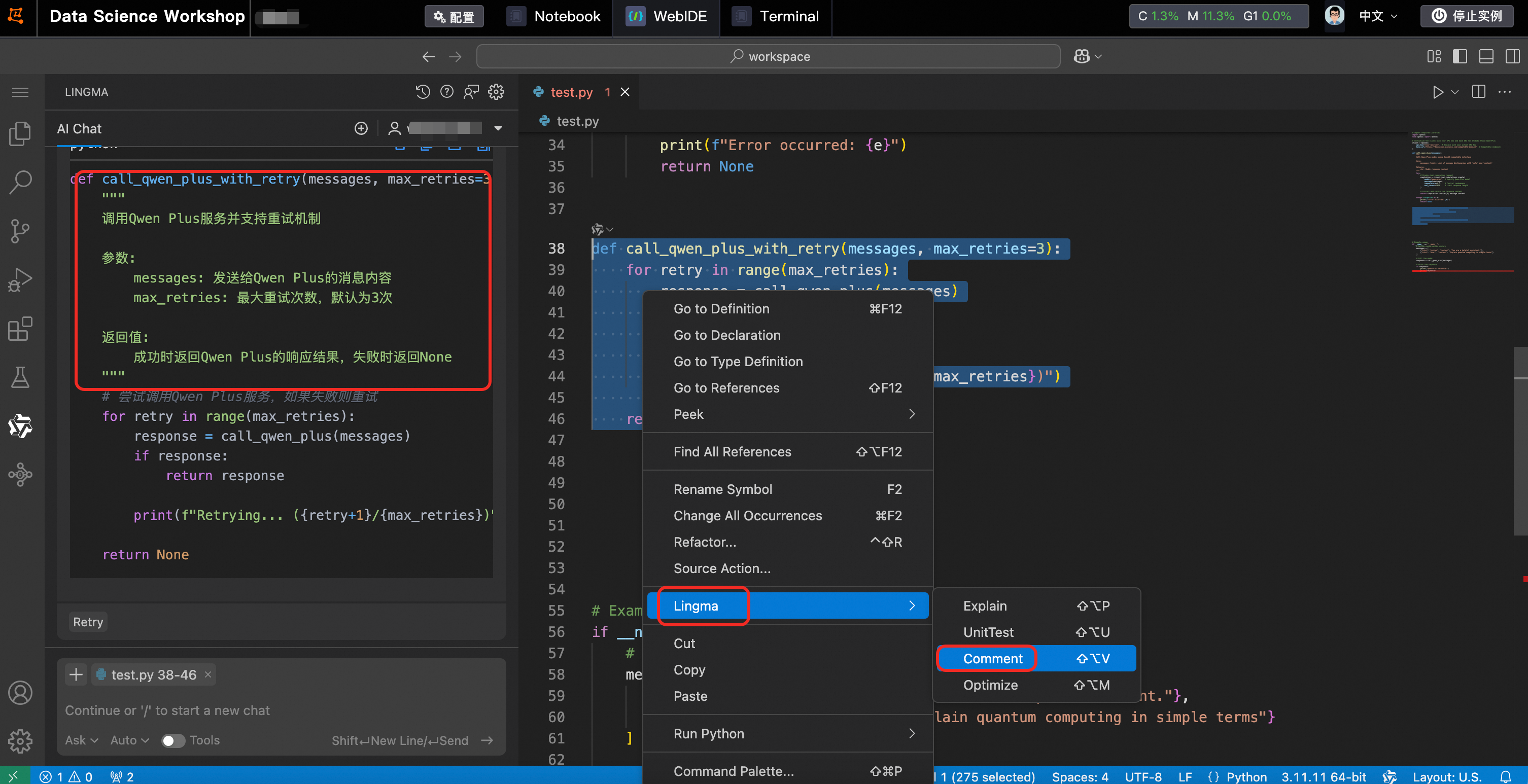Open Run and Debug view

(20, 280)
